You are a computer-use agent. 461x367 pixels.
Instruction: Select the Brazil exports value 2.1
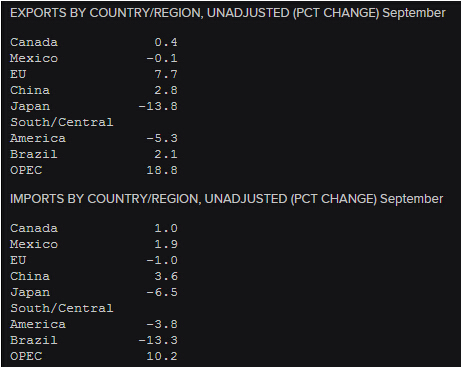166,154
